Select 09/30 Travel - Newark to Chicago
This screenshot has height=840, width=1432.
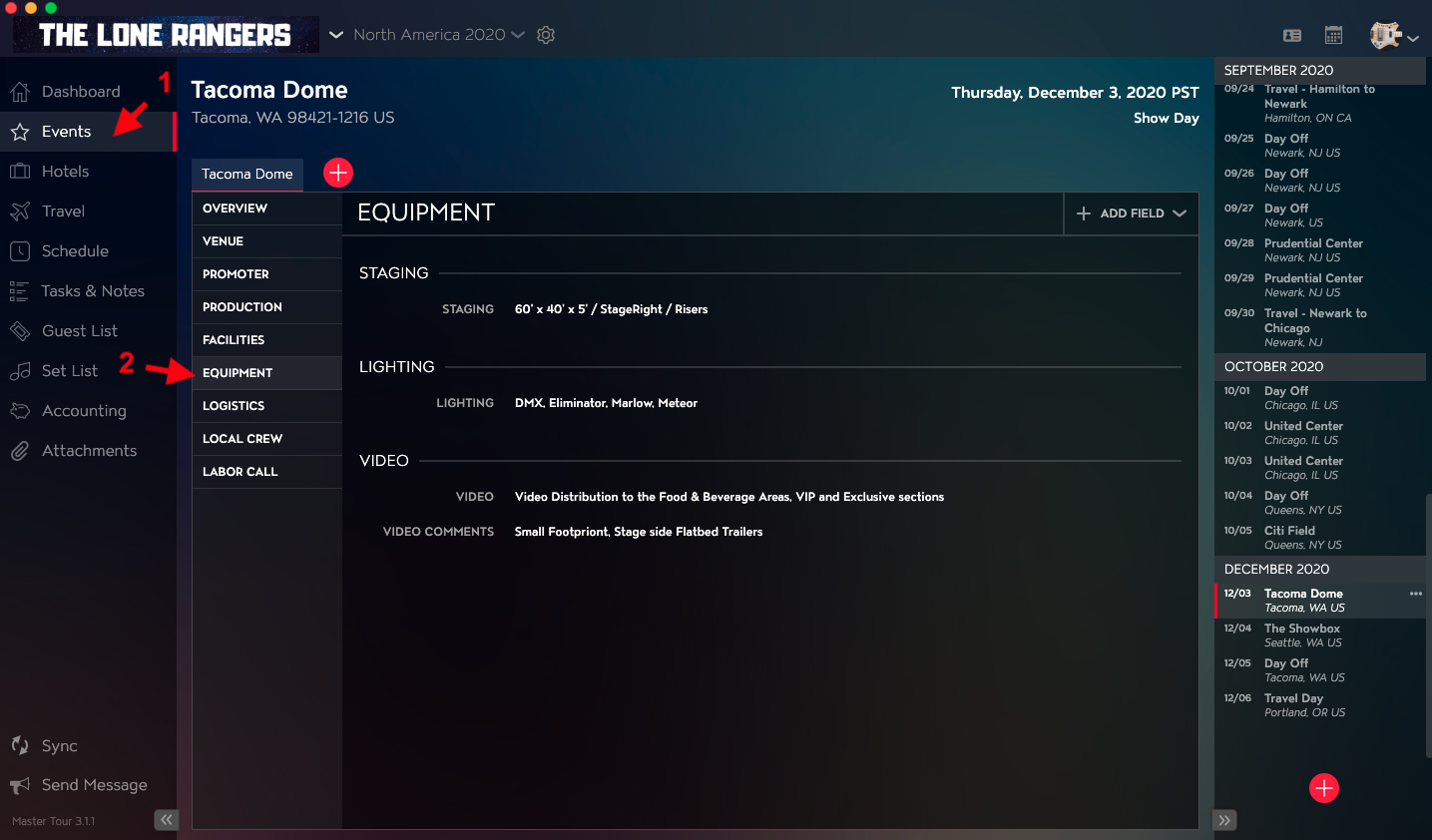1319,327
